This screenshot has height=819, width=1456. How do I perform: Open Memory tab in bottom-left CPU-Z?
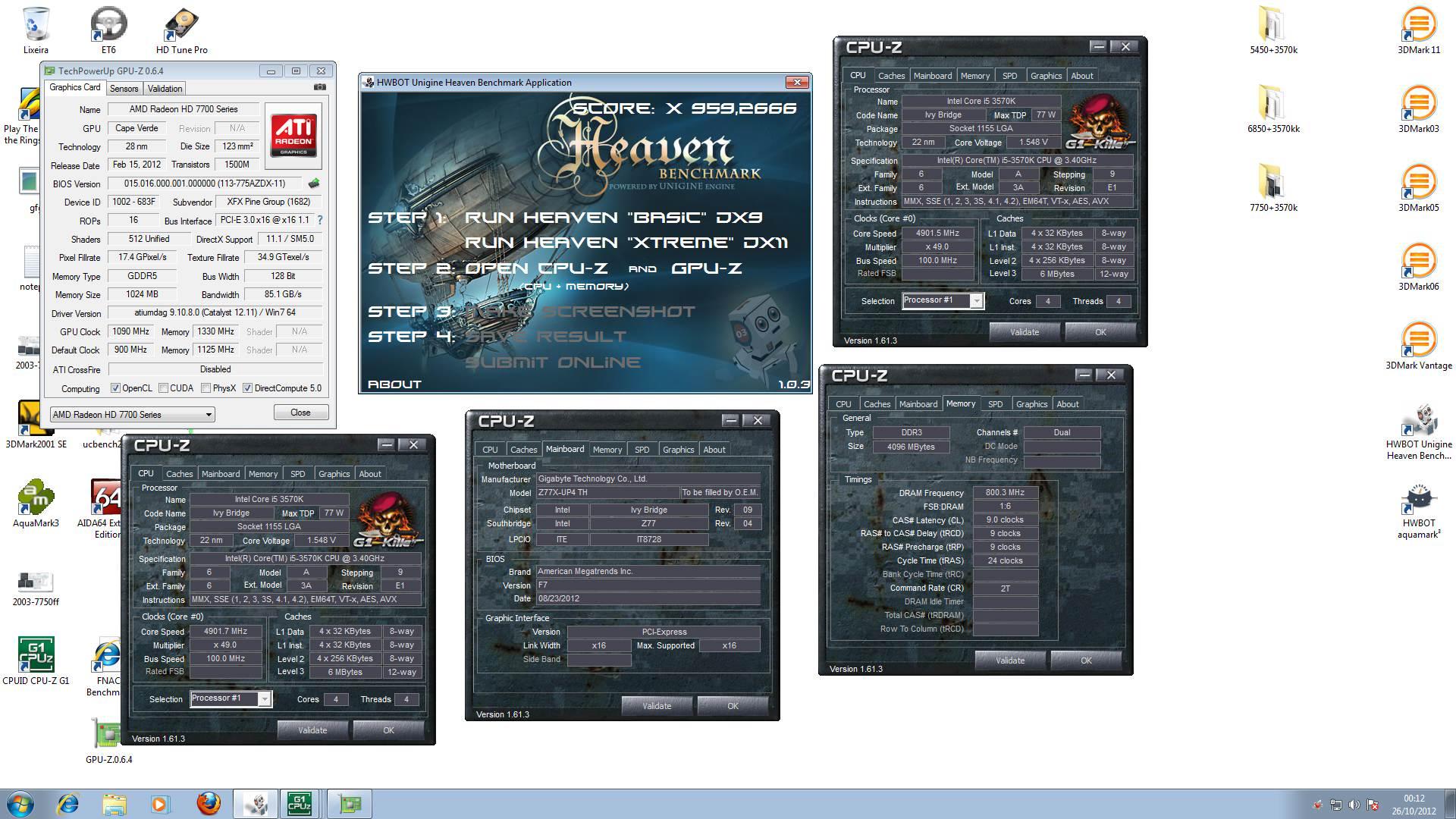[x=262, y=474]
